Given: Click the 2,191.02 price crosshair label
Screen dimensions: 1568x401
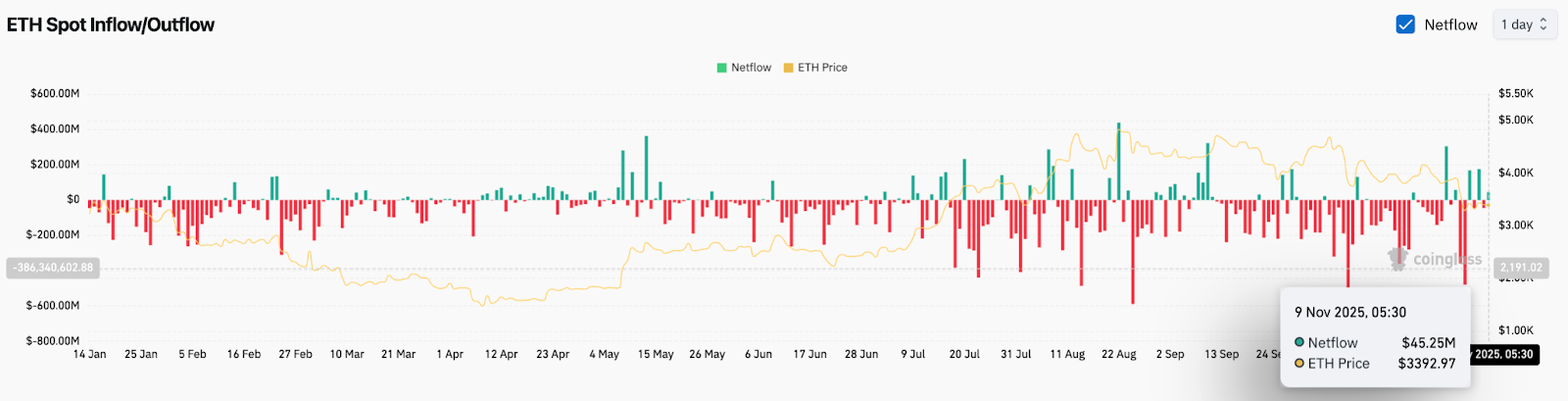Looking at the screenshot, I should 1521,268.
